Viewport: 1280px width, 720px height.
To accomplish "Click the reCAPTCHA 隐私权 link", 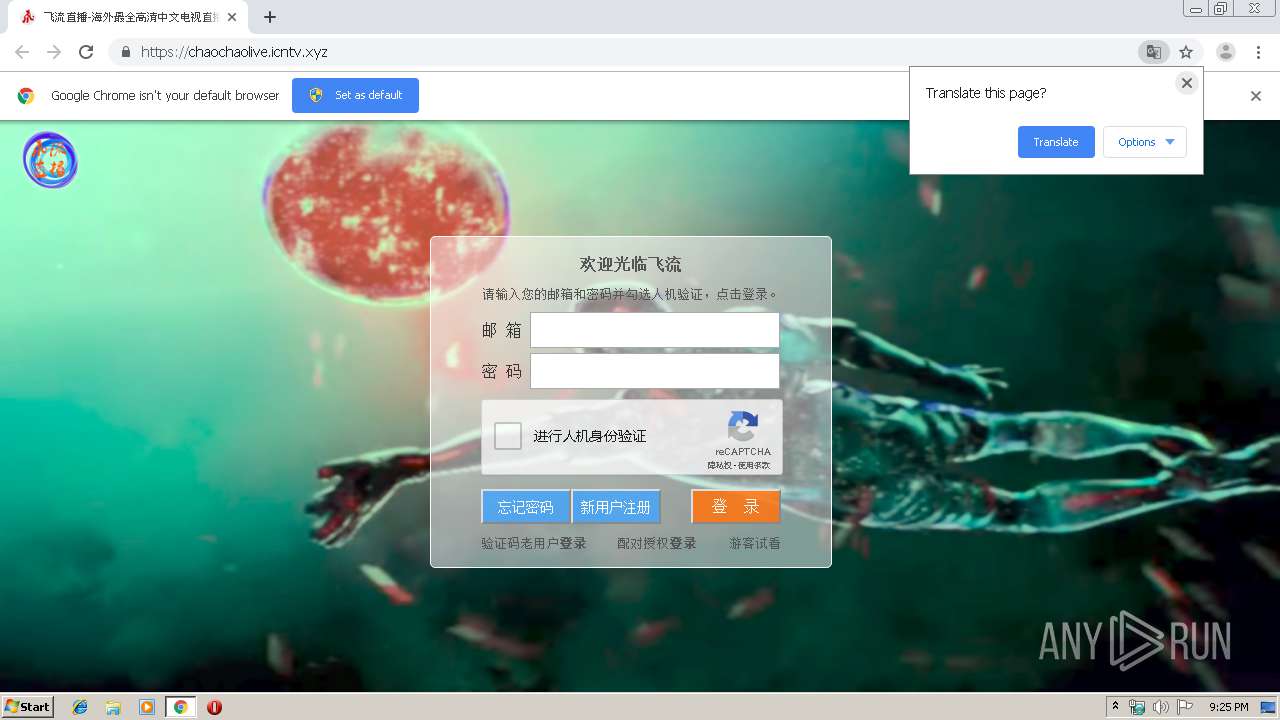I will [720, 465].
